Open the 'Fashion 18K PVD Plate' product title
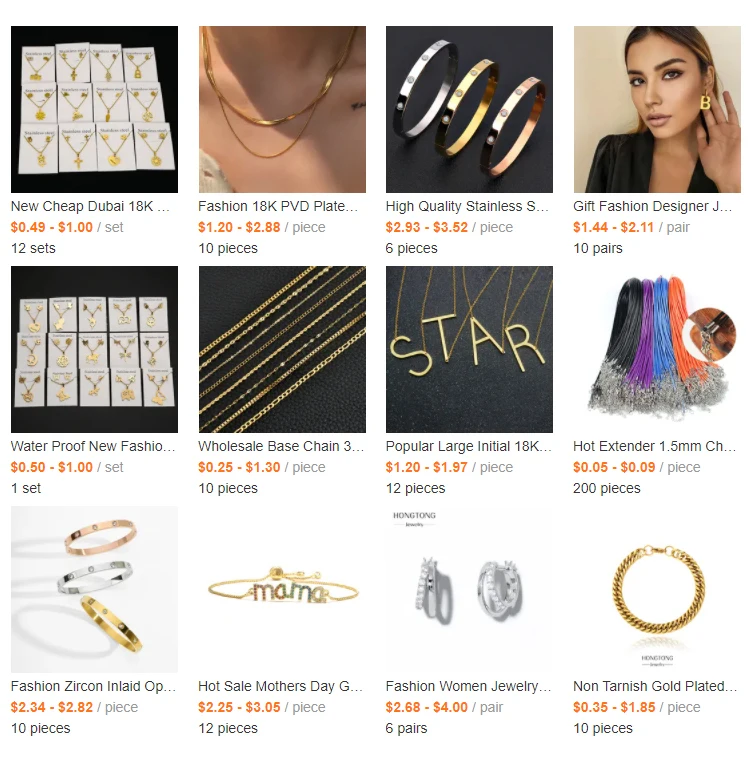This screenshot has width=750, height=767. (278, 206)
